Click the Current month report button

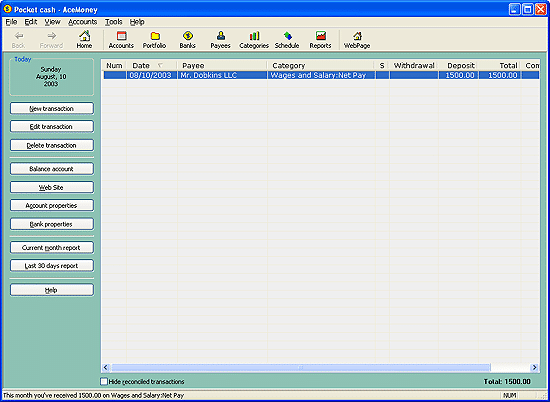click(52, 247)
